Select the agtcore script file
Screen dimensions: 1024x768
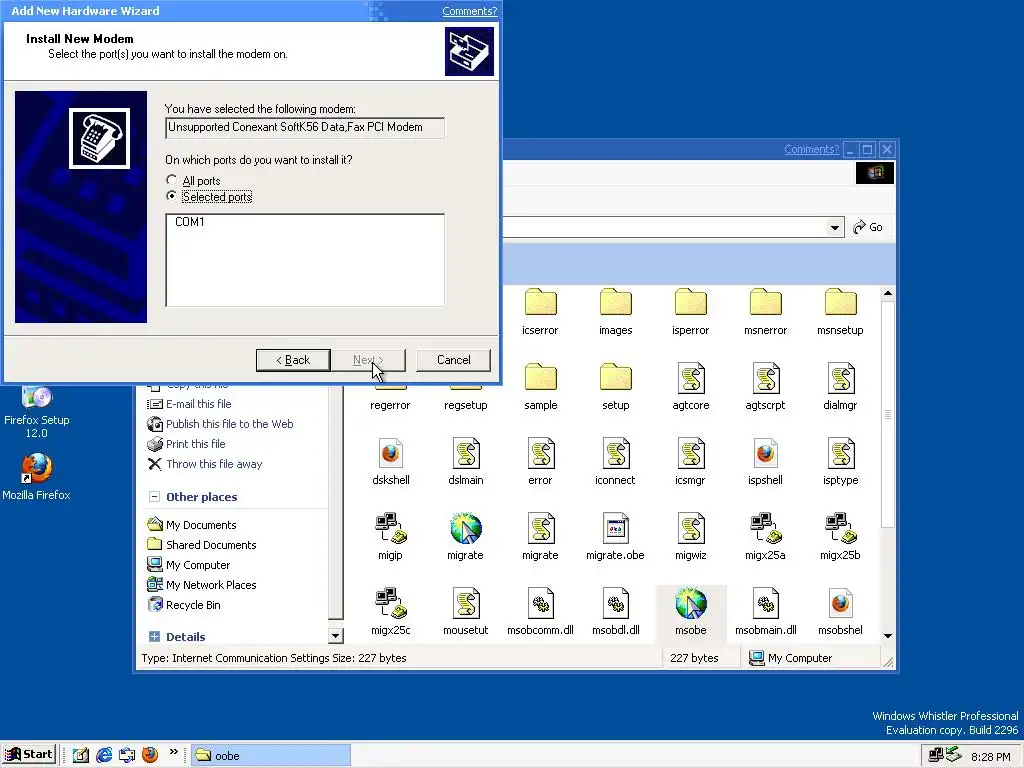[x=691, y=387]
